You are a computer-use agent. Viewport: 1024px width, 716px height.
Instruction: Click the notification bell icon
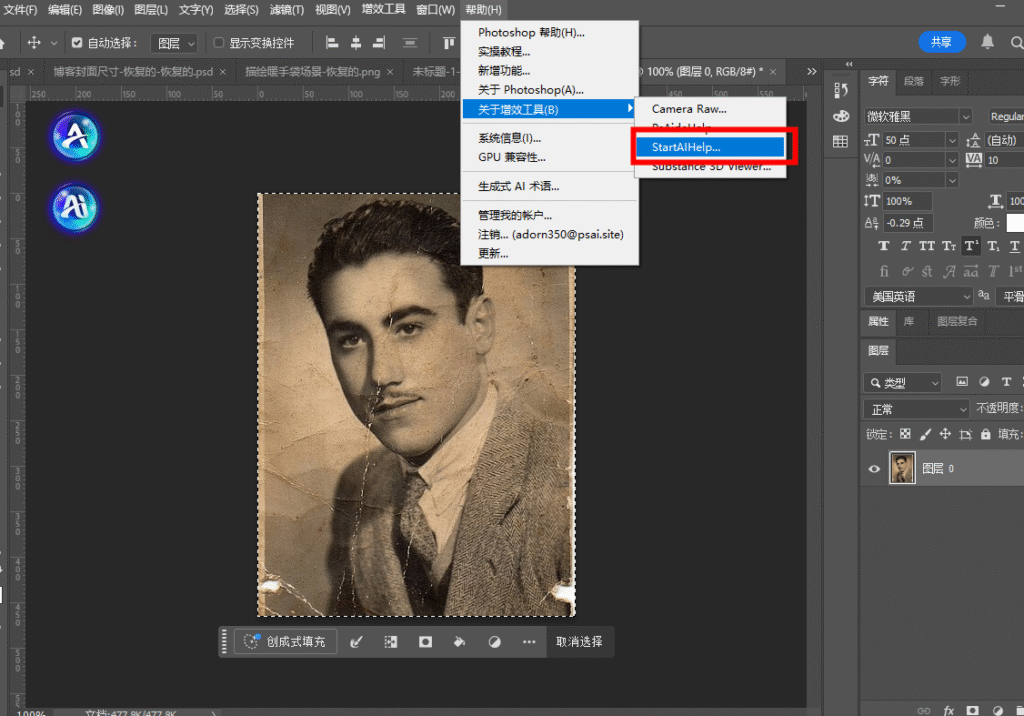click(x=988, y=42)
